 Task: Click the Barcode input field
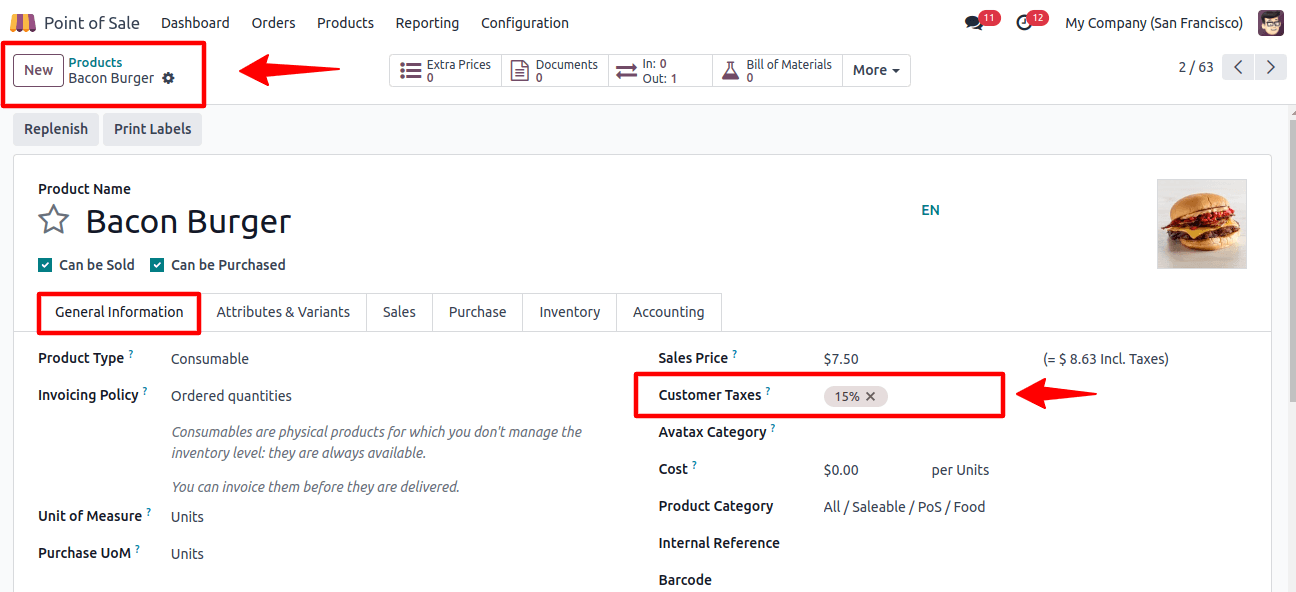(x=1035, y=581)
